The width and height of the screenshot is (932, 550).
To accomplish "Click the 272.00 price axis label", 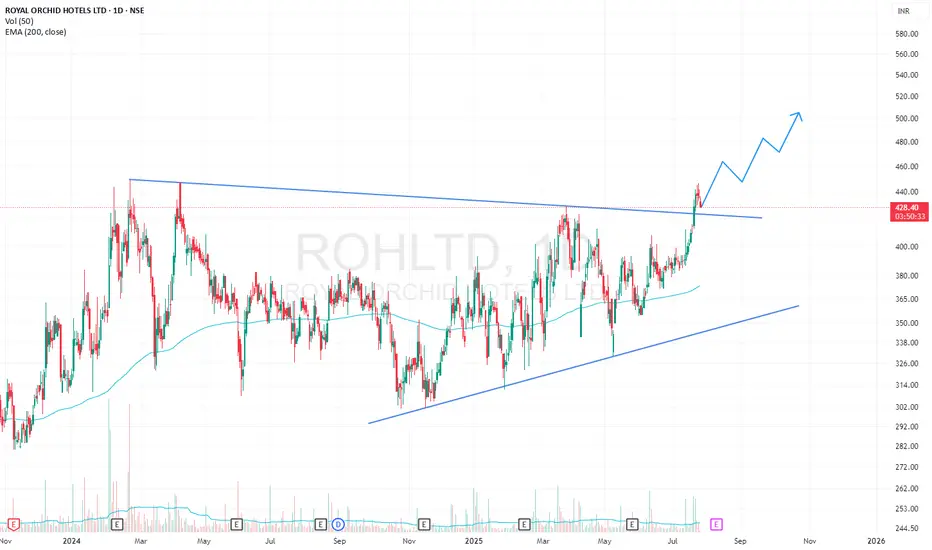I will tap(907, 467).
